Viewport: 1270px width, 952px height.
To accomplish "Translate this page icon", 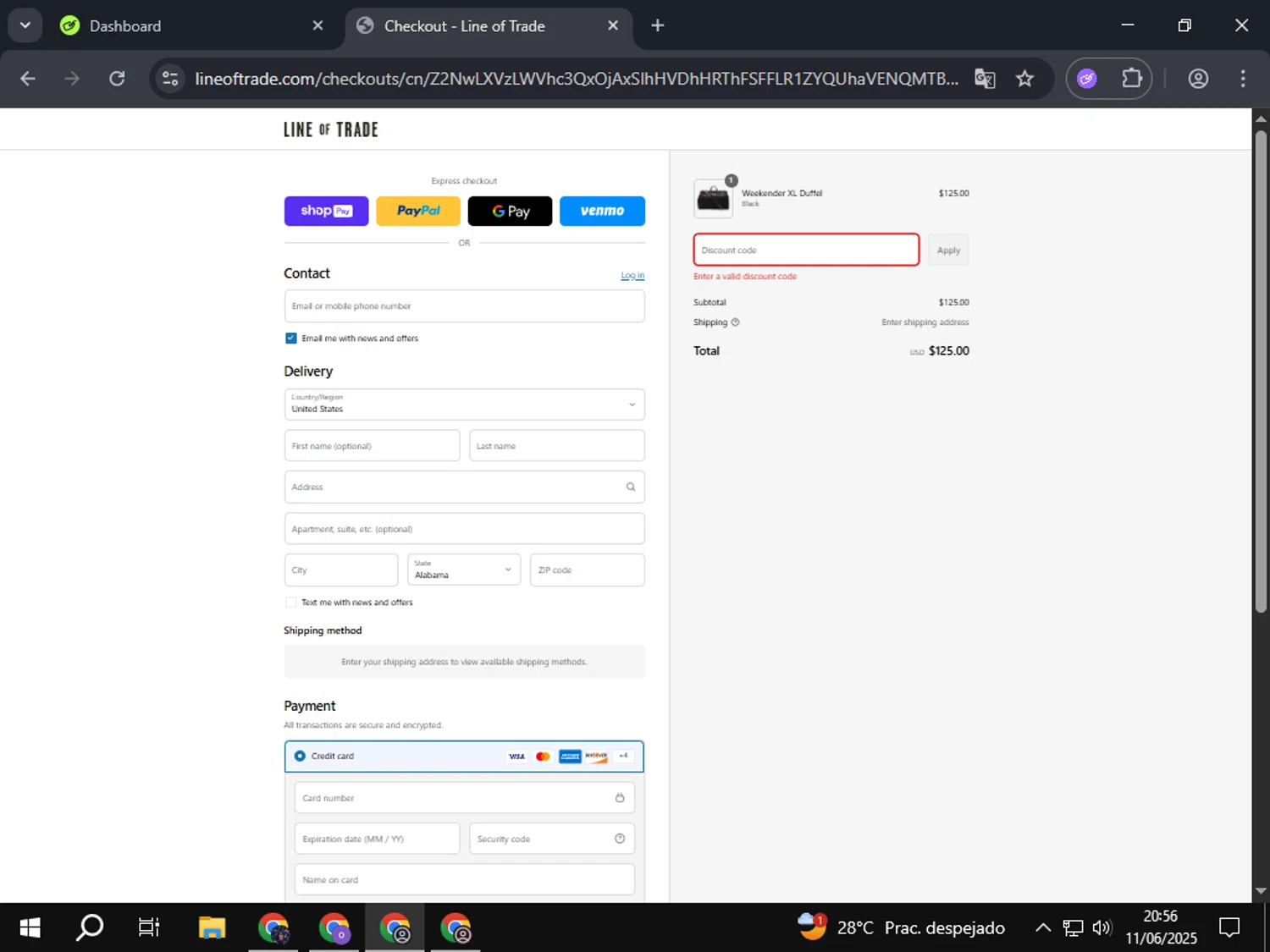I will tap(985, 79).
